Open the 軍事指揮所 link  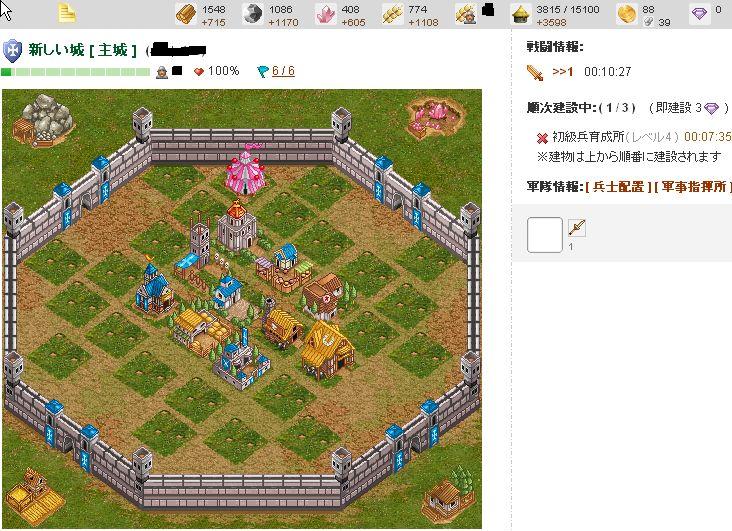694,187
